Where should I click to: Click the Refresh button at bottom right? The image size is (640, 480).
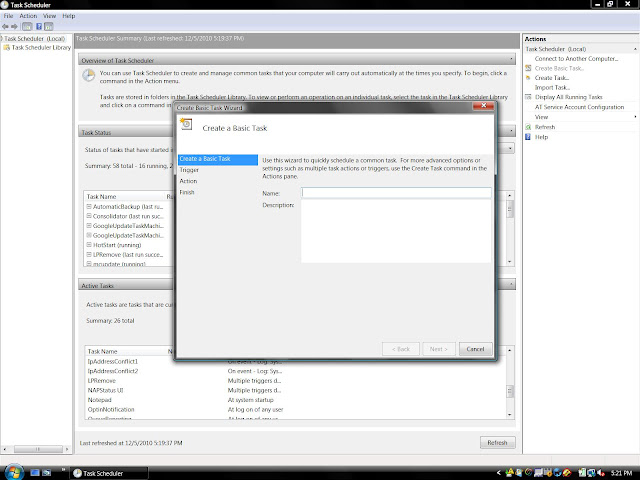point(498,442)
